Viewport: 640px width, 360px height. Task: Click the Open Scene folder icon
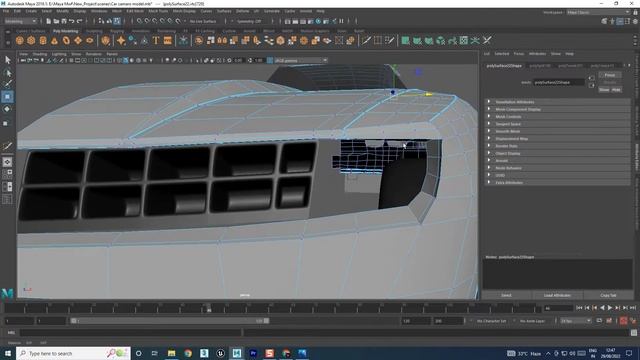tap(56, 21)
